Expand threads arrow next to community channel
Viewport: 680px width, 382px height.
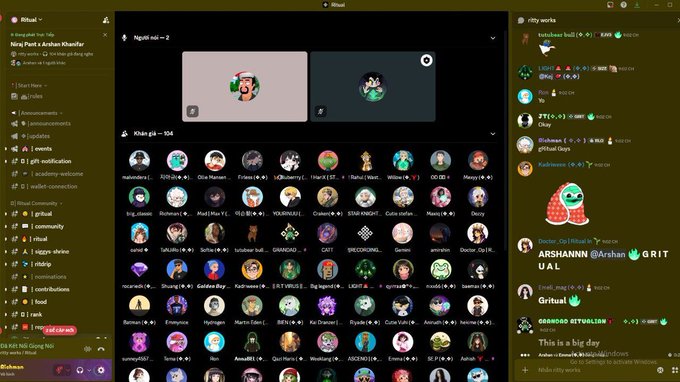(6, 226)
